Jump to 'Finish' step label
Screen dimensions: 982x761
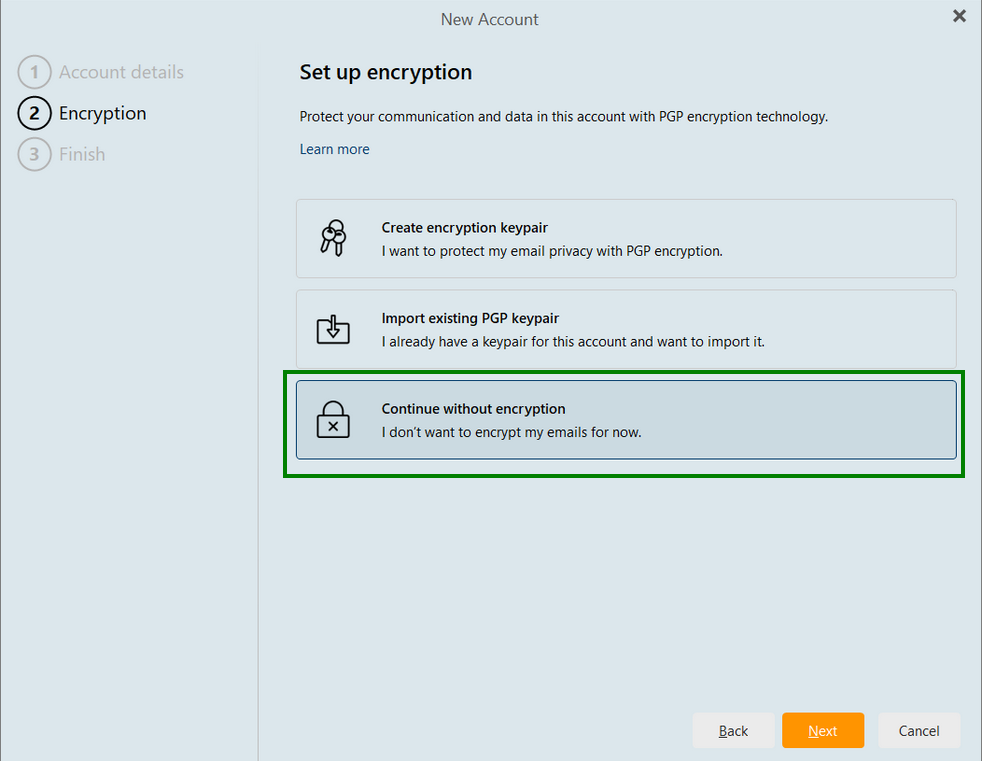point(82,154)
